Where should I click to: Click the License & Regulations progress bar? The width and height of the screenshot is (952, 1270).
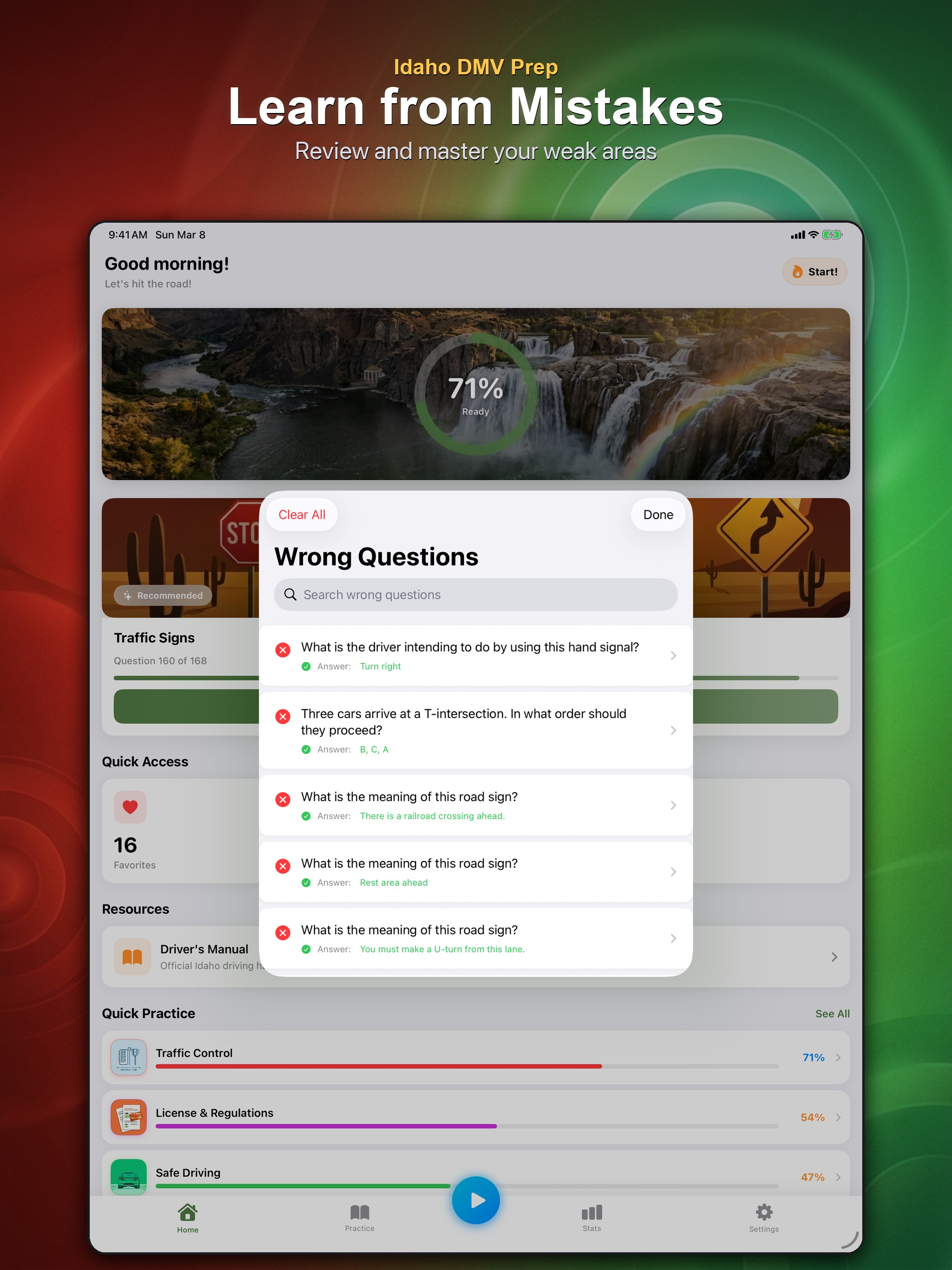click(467, 1126)
